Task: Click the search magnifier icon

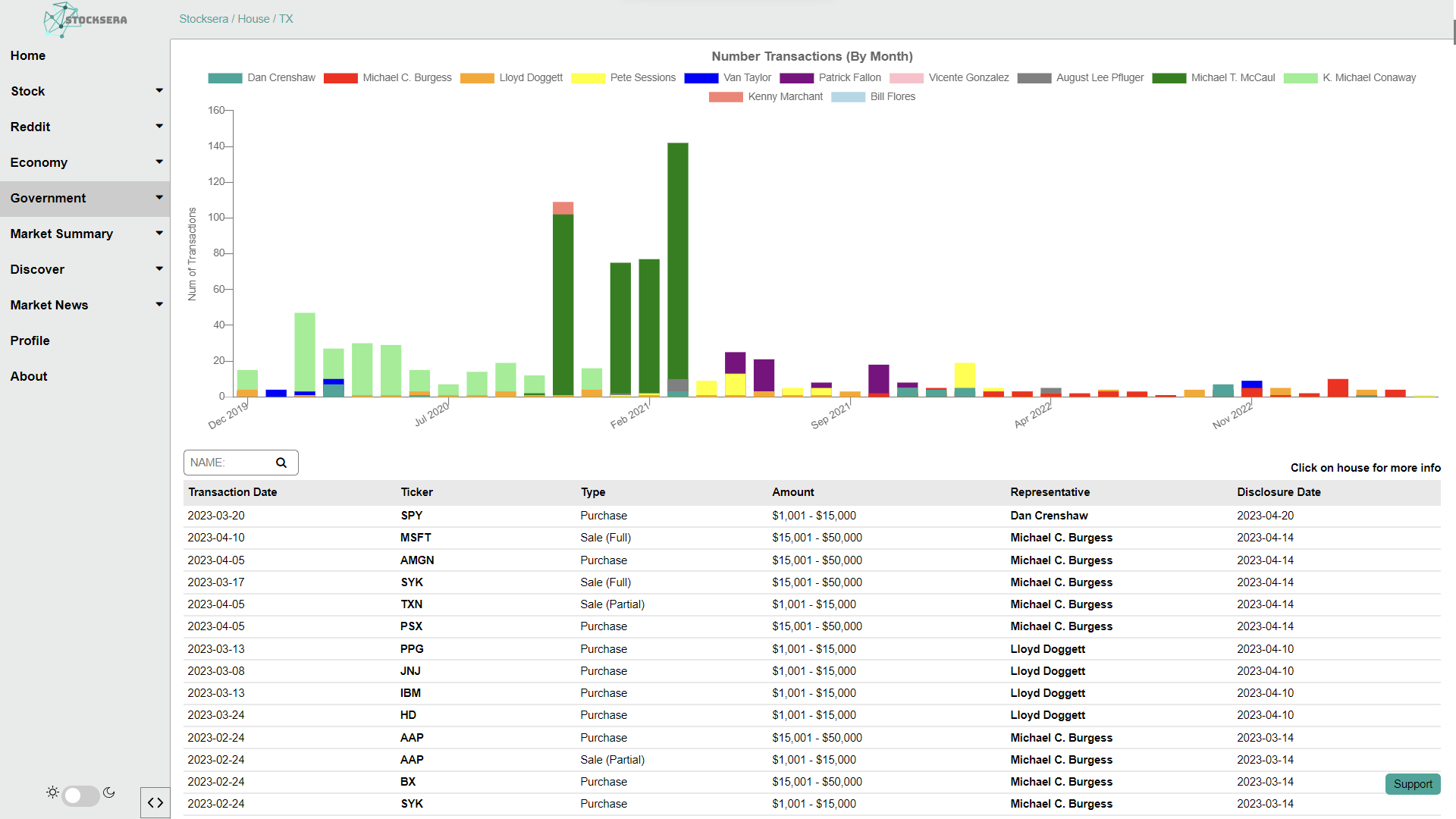Action: tap(281, 463)
